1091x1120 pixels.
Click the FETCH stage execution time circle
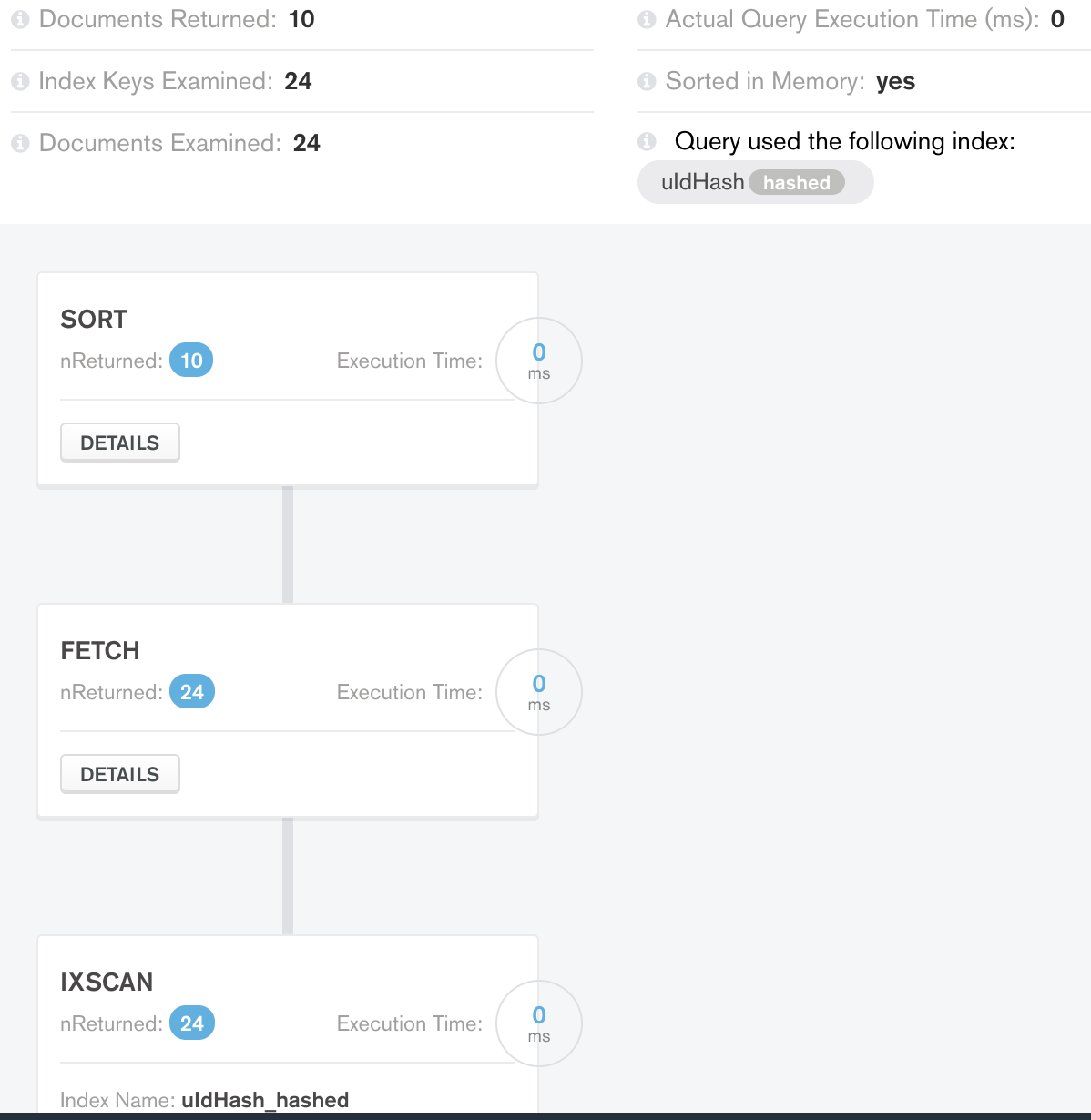tap(539, 692)
